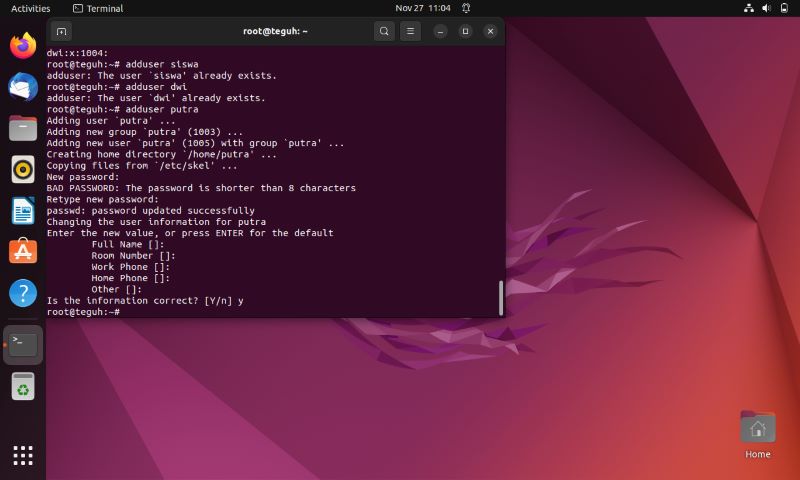Click 'Creating home directory' line

(x=162, y=154)
